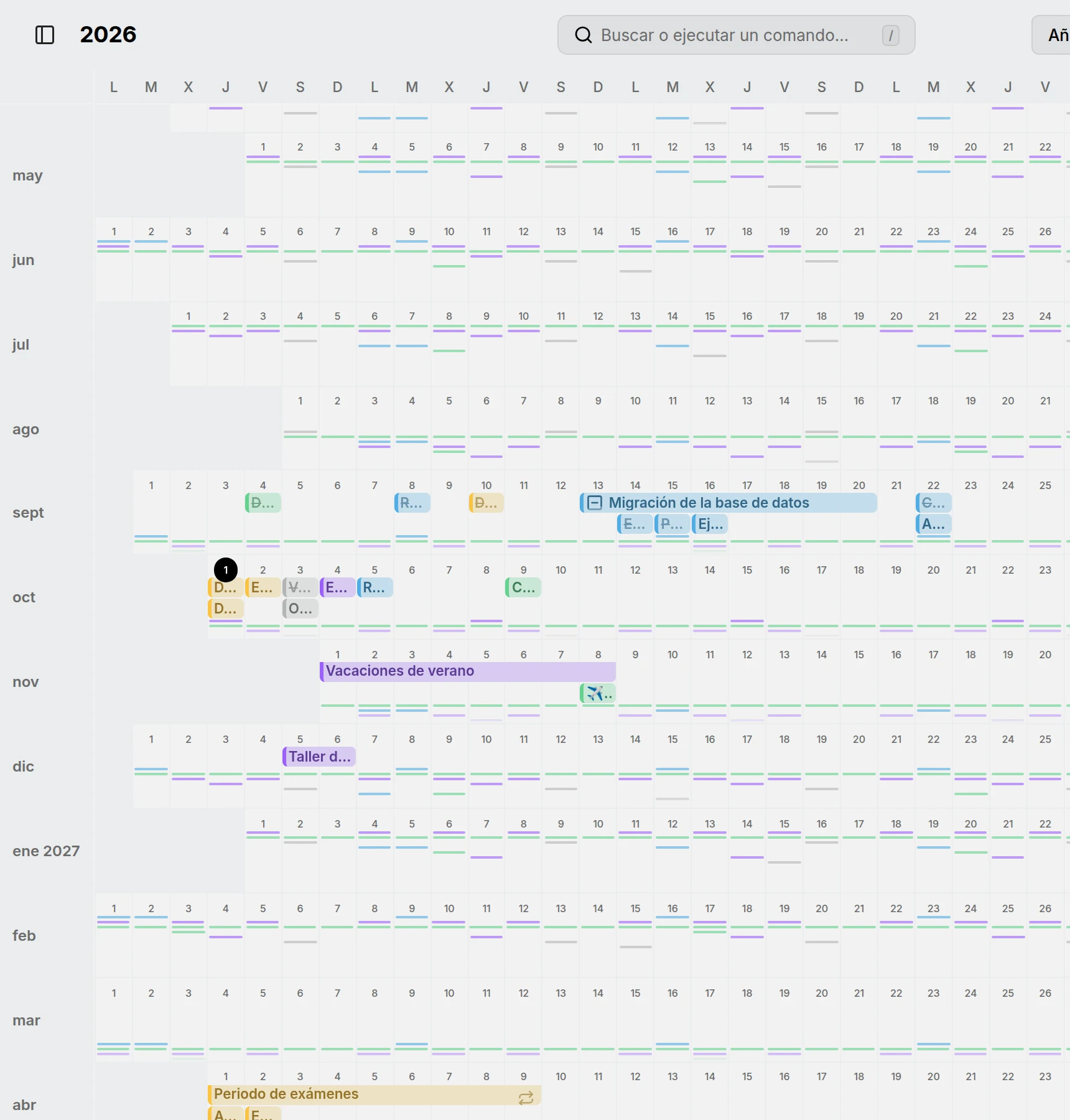Open the purple 'E...' event on 4 October
Viewport: 1070px width, 1120px height.
(x=338, y=587)
